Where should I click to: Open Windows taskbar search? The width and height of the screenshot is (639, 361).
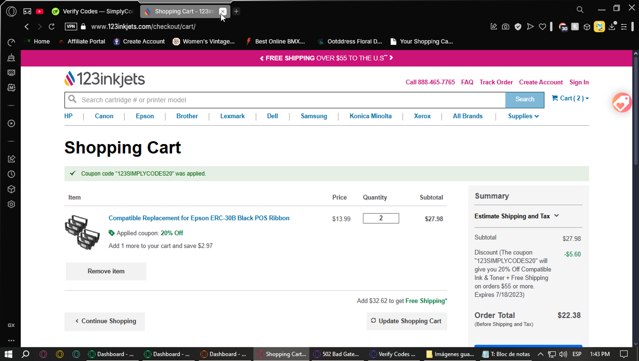click(25, 354)
